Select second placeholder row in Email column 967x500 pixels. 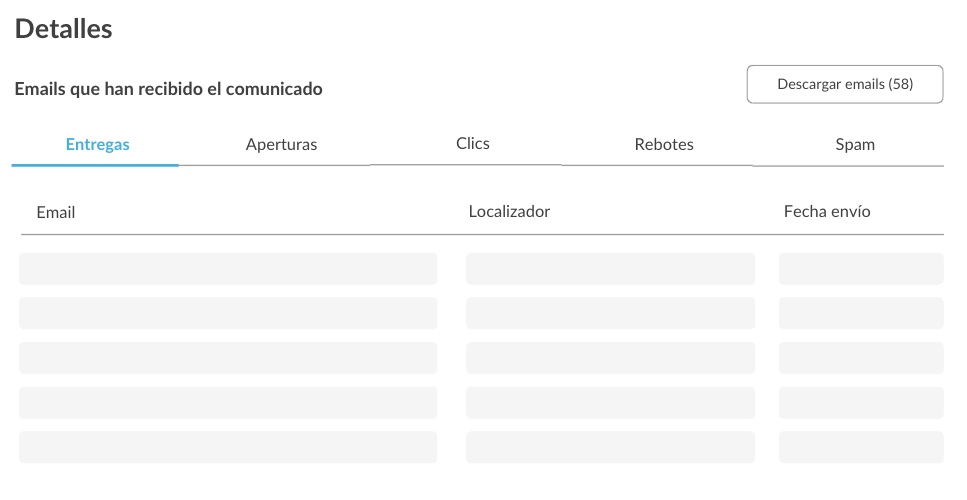click(228, 313)
